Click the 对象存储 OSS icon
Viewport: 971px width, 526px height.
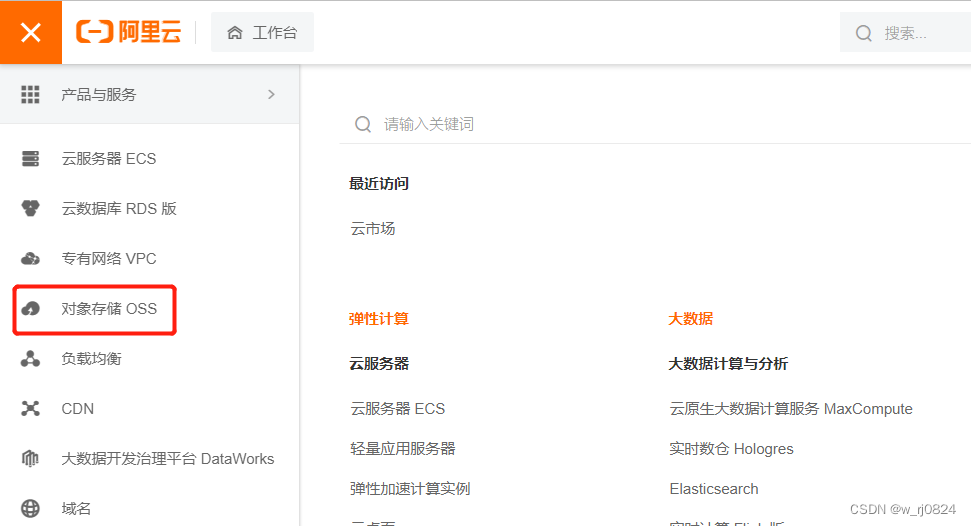[x=30, y=309]
